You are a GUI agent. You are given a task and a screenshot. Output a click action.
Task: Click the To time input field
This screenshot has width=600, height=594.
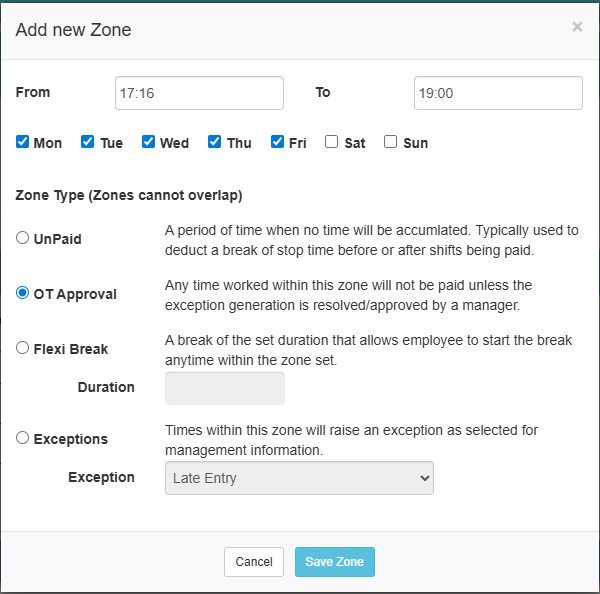[497, 93]
